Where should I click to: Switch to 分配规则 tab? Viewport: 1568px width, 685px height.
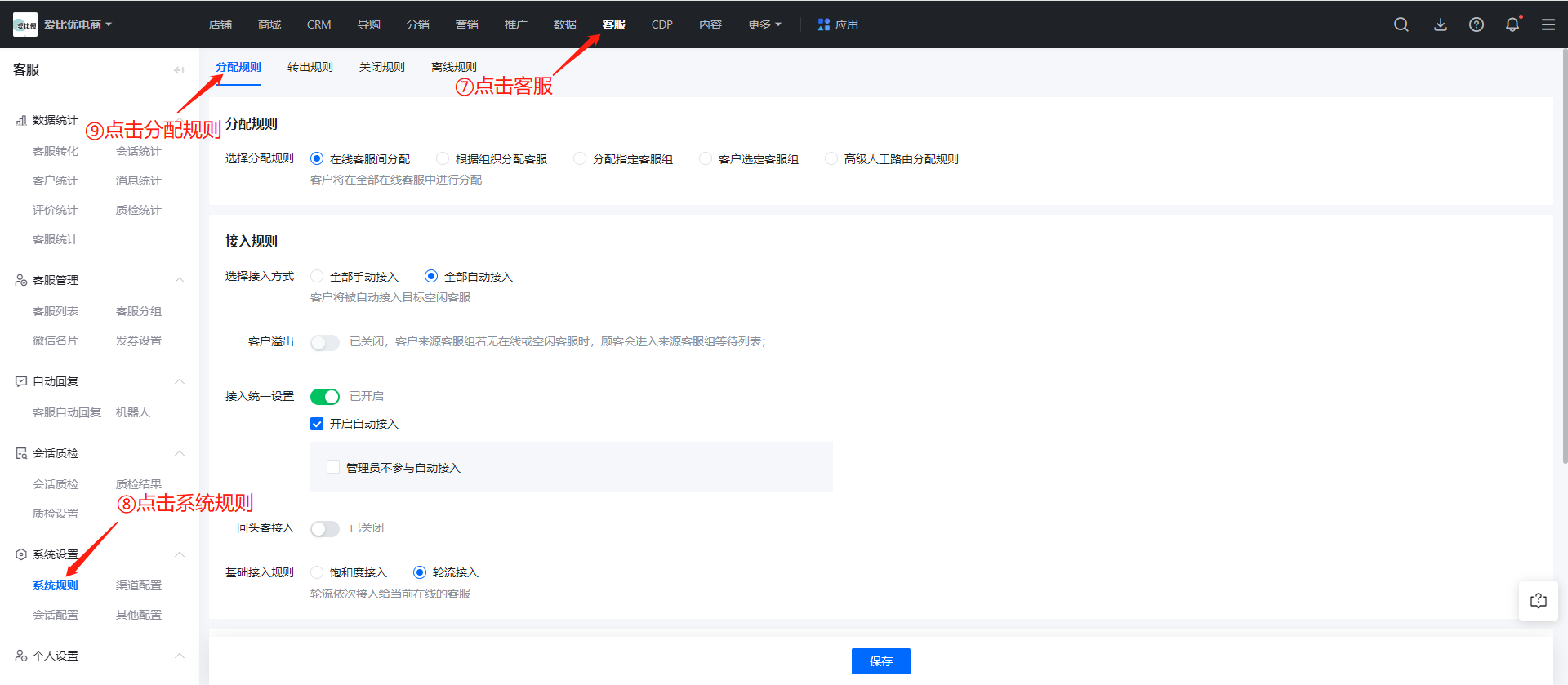point(238,67)
